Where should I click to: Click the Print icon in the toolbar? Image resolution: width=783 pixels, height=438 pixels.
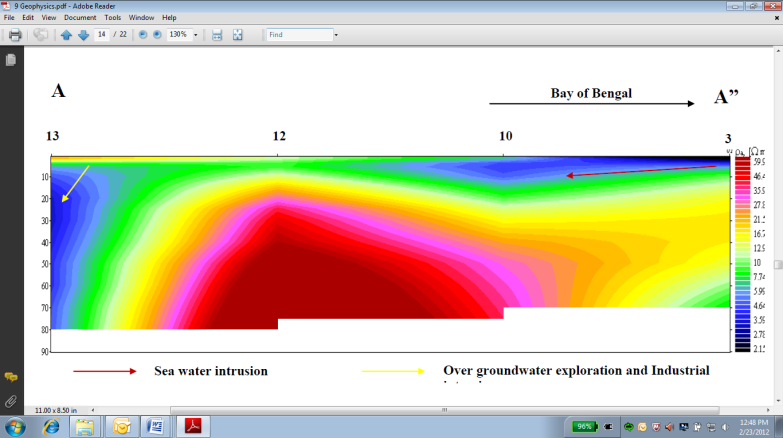15,35
